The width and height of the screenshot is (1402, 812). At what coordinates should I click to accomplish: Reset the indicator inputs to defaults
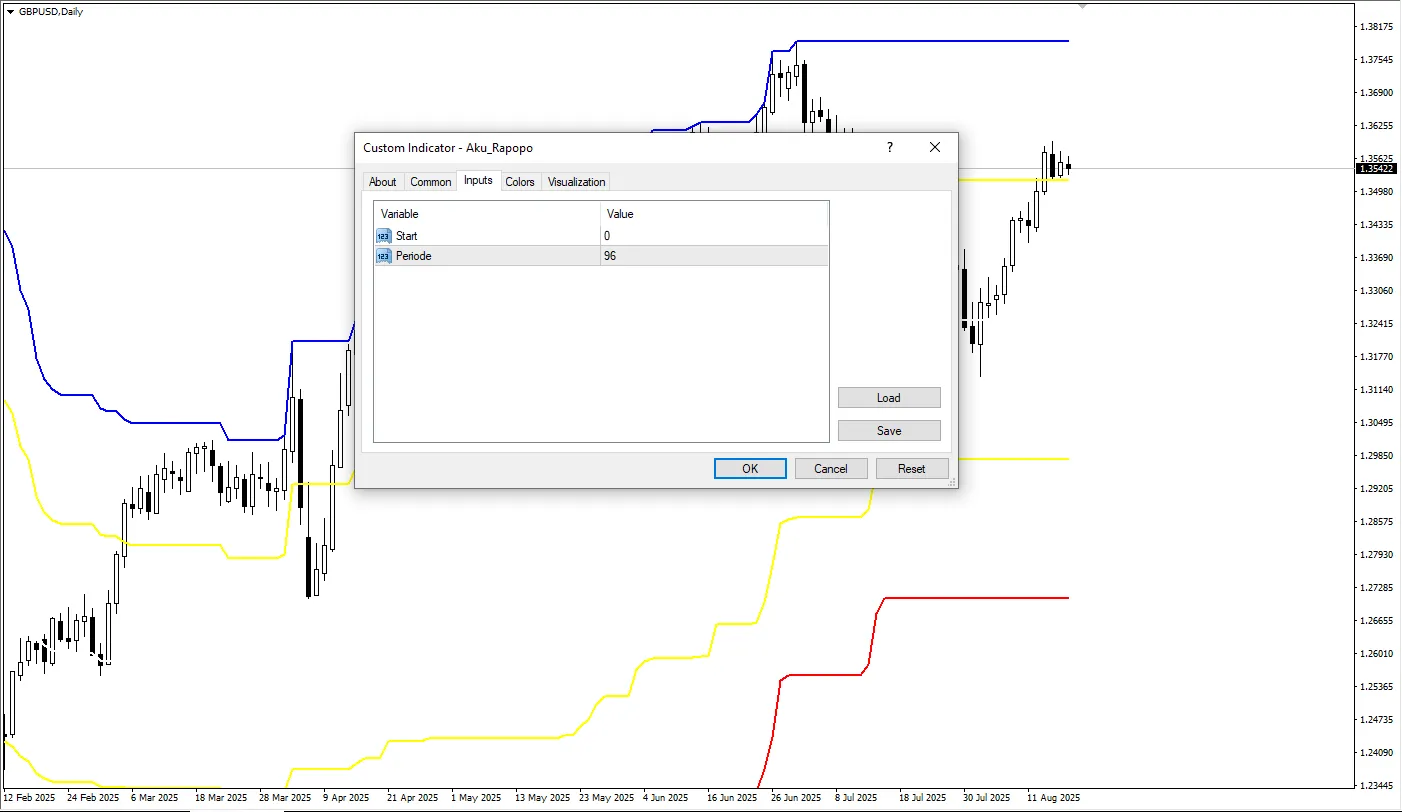(x=911, y=468)
